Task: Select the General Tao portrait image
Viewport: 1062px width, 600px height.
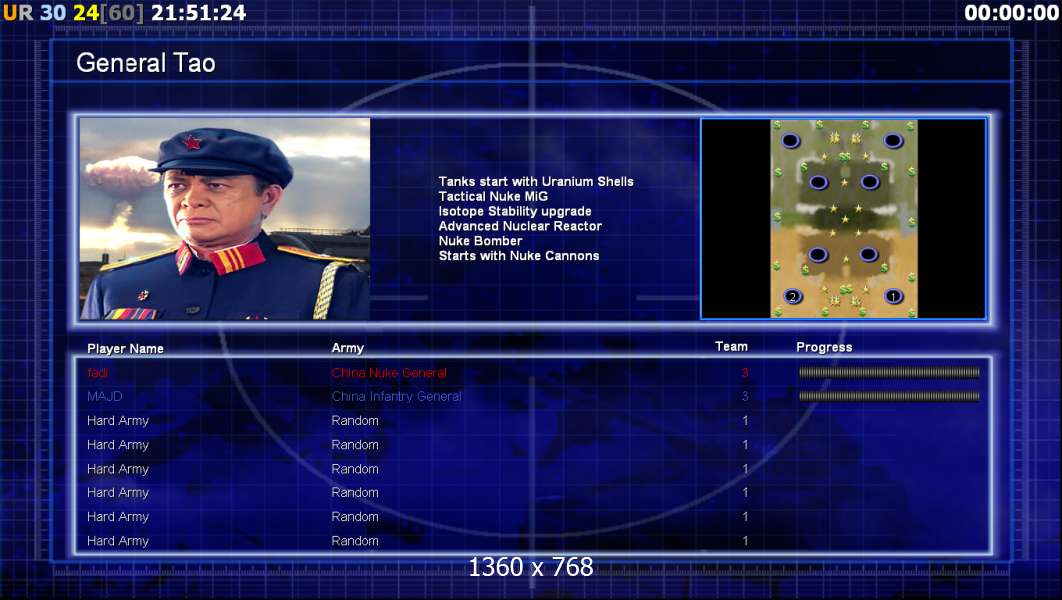Action: [x=225, y=219]
